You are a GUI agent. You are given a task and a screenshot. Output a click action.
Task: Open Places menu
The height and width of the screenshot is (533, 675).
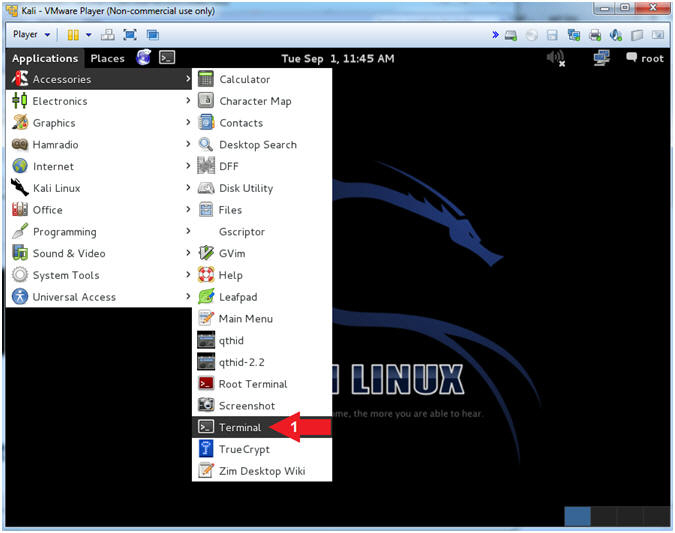(107, 58)
